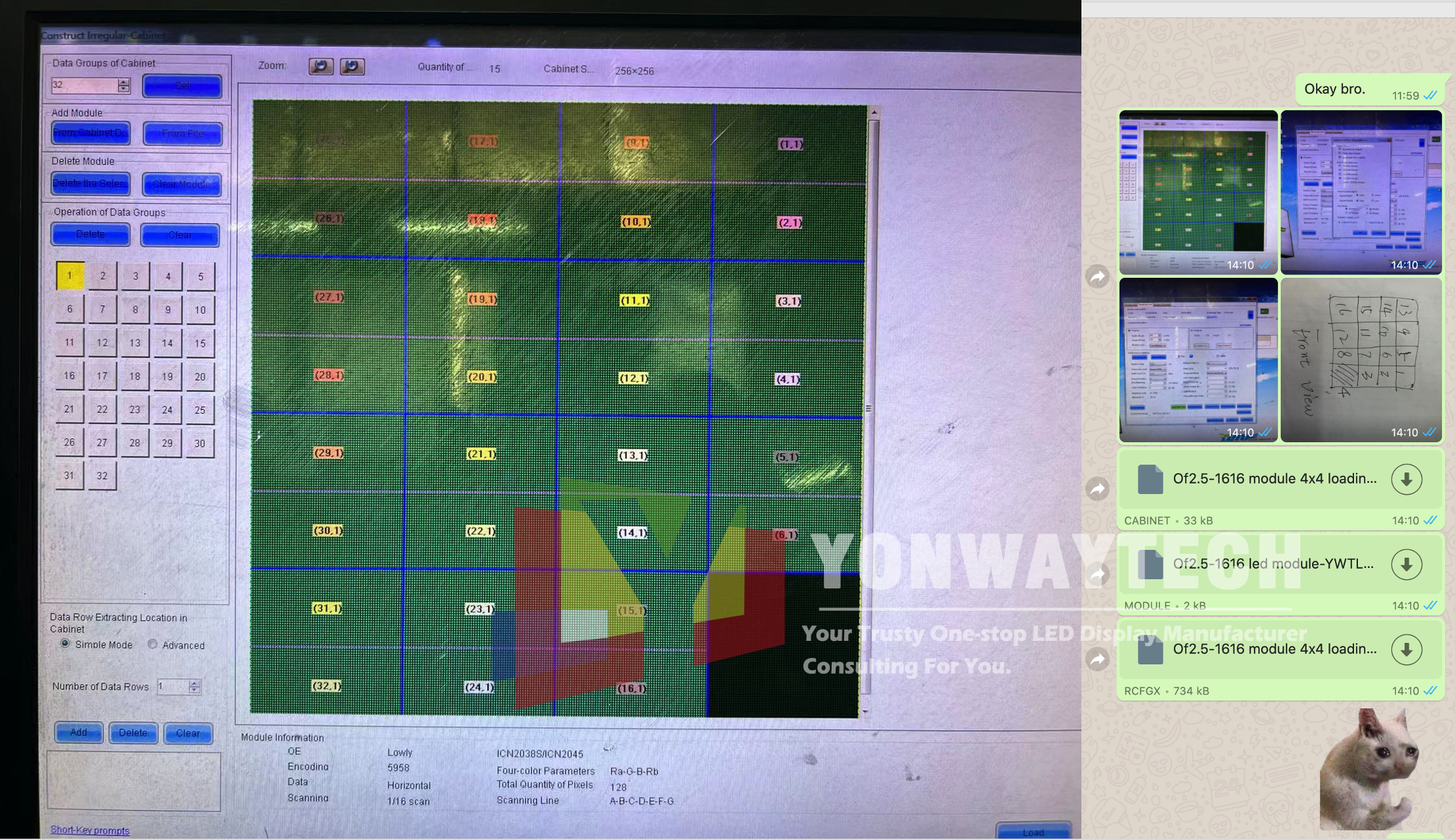
Task: Adjust the Data Groups quantity input field value
Action: pyautogui.click(x=85, y=85)
